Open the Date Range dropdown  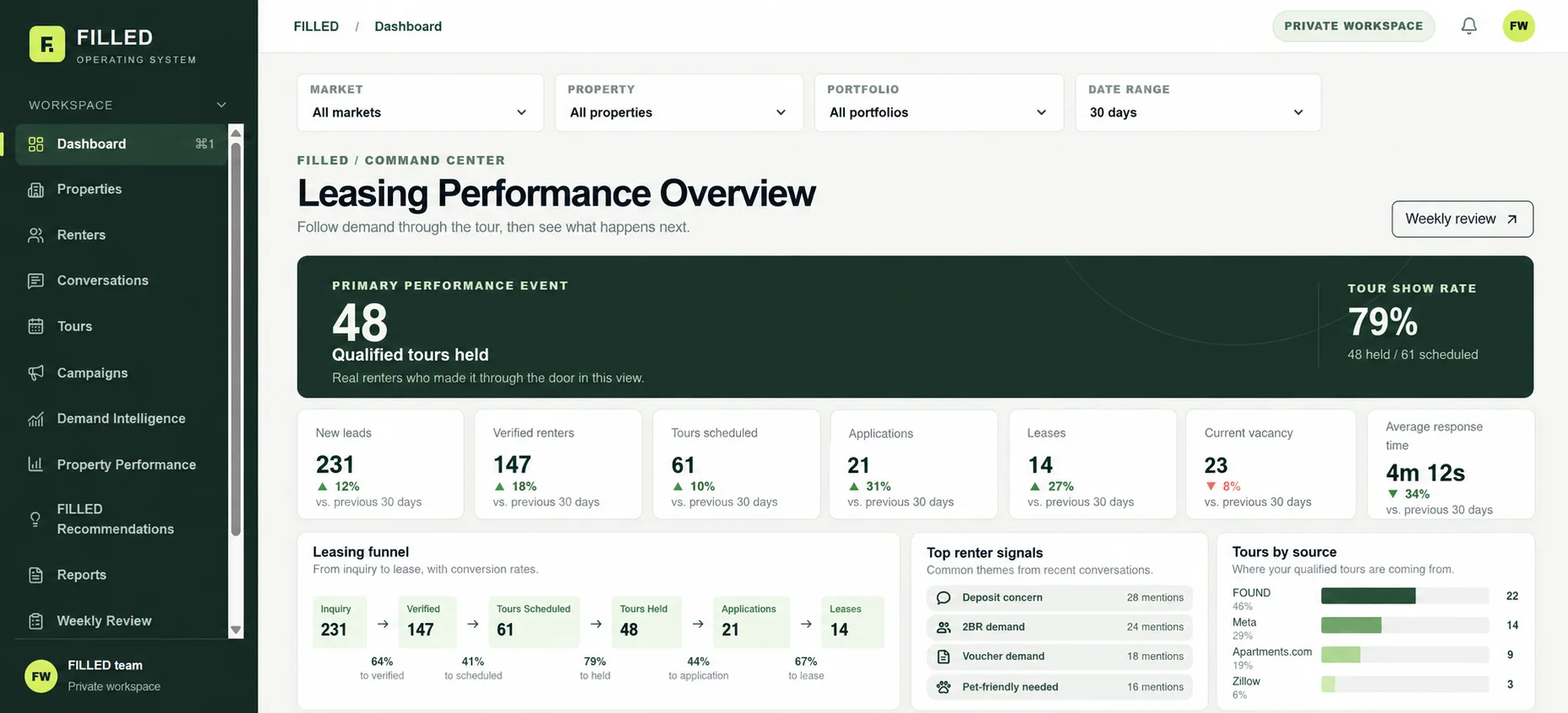[1198, 103]
